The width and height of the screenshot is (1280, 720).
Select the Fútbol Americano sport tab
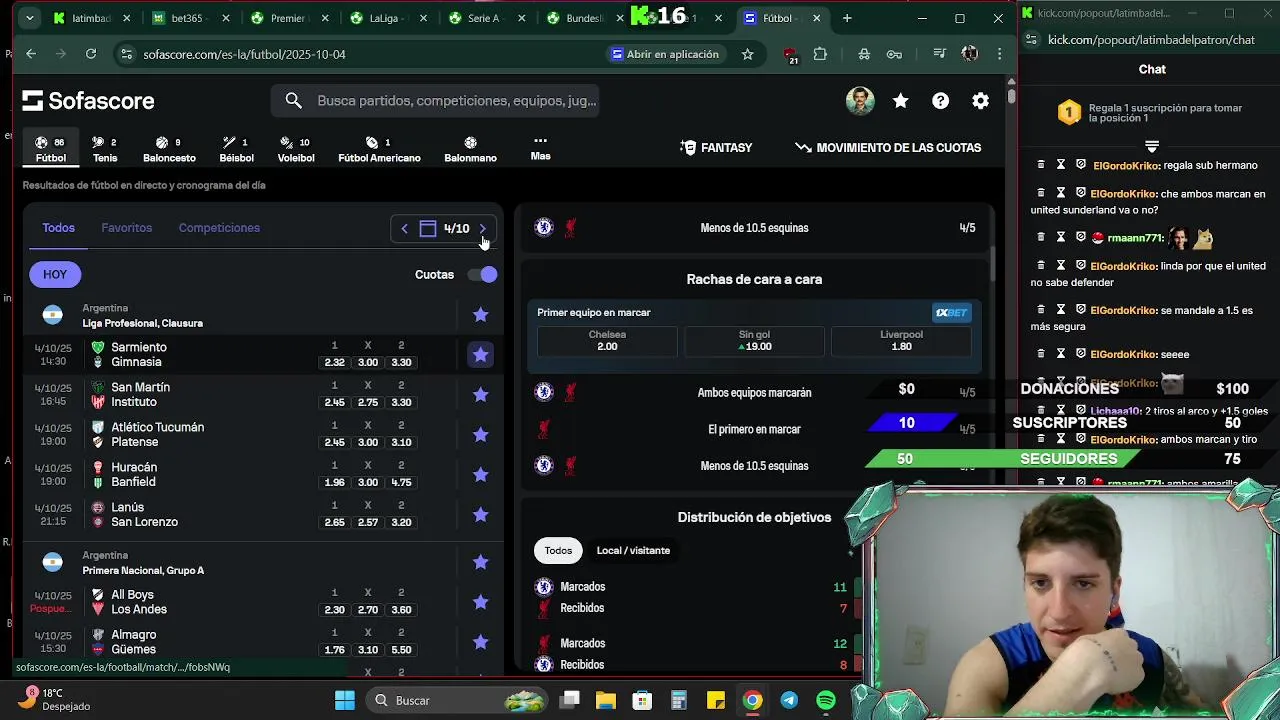tap(379, 150)
